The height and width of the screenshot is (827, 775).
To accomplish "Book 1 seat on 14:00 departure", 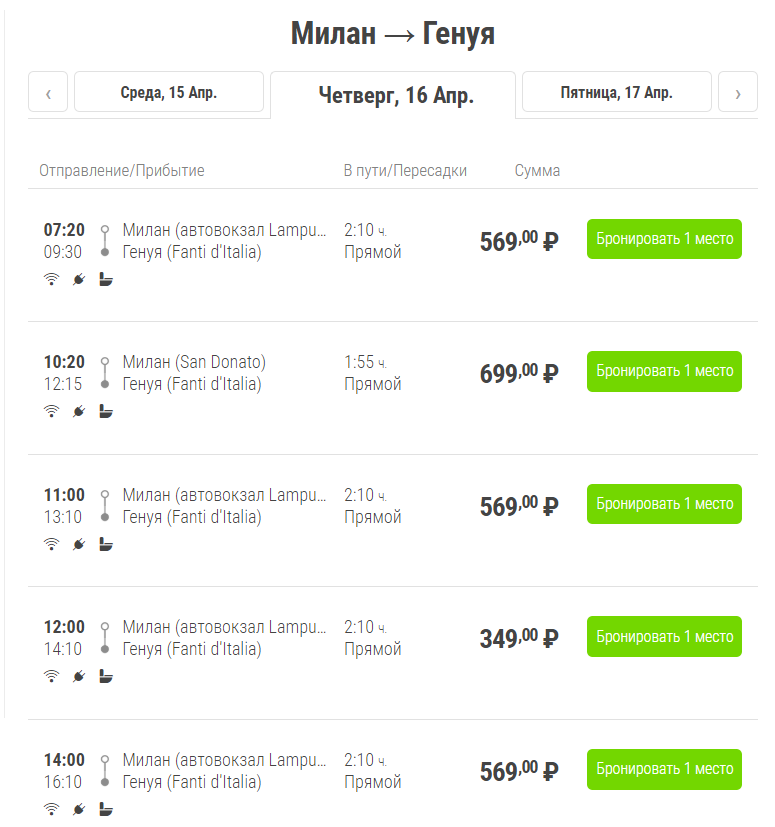I will pos(664,769).
